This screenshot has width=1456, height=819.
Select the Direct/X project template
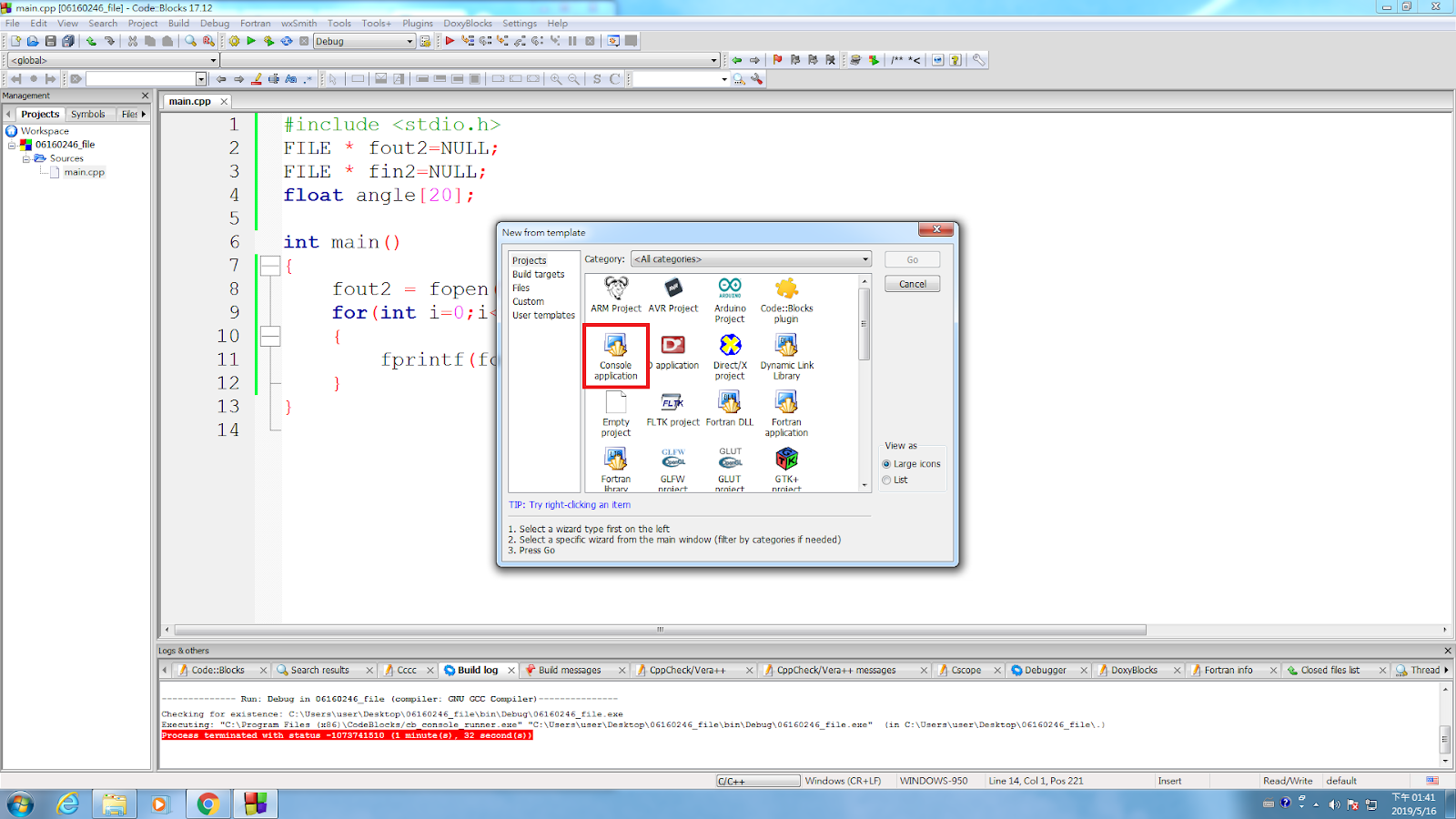[x=730, y=357]
